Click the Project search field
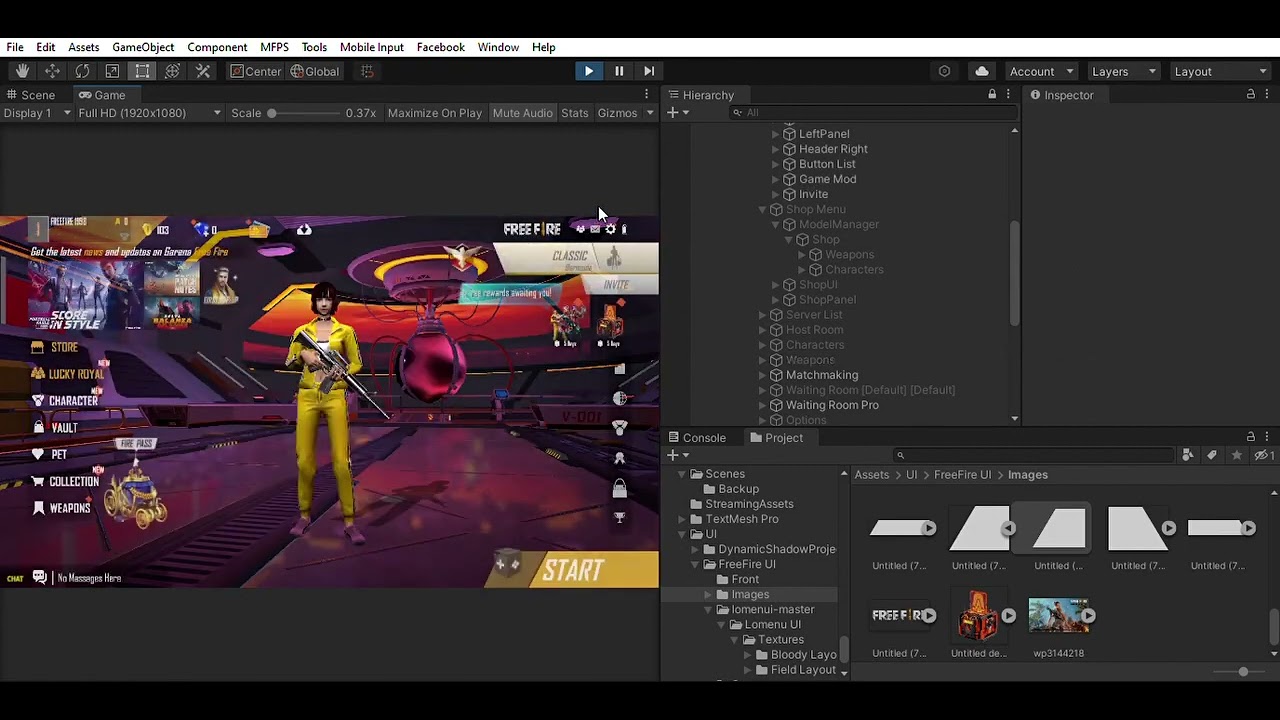This screenshot has width=1280, height=720. pyautogui.click(x=1034, y=455)
